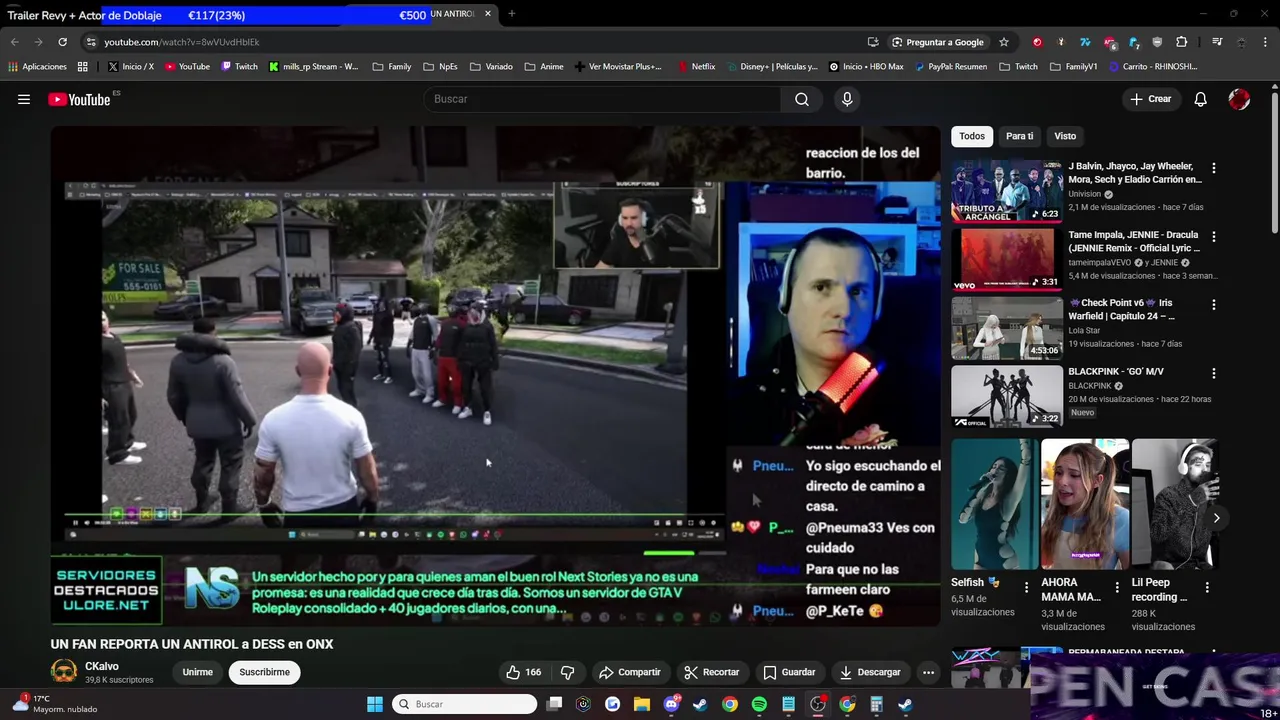Click the Compartir button
Viewport: 1280px width, 720px height.
tap(629, 672)
